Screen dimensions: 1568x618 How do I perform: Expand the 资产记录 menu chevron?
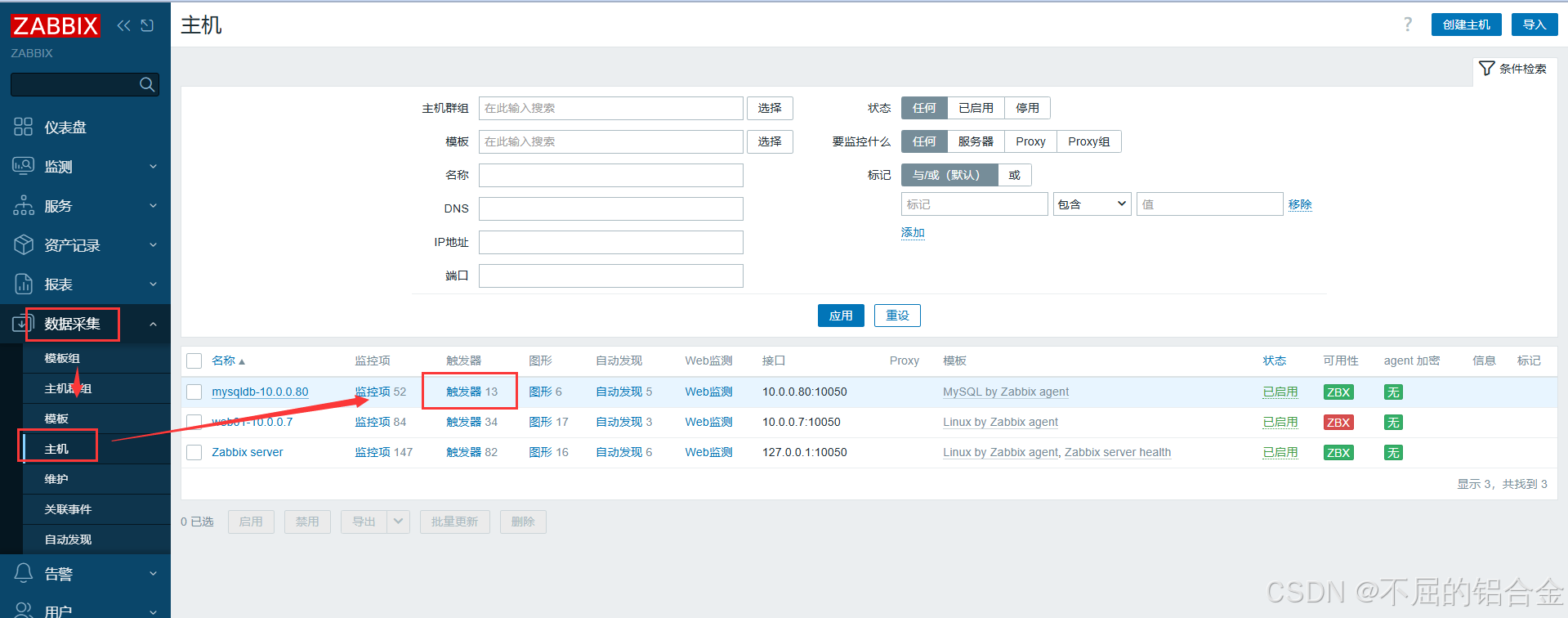click(x=153, y=245)
